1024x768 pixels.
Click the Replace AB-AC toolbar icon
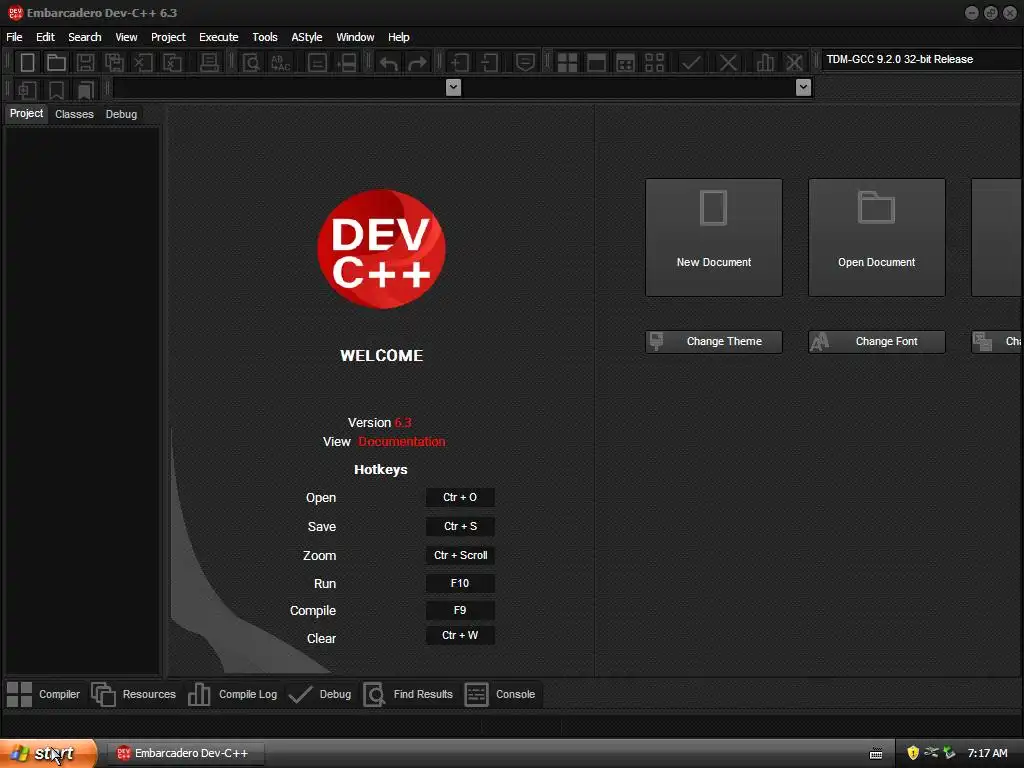[x=280, y=63]
